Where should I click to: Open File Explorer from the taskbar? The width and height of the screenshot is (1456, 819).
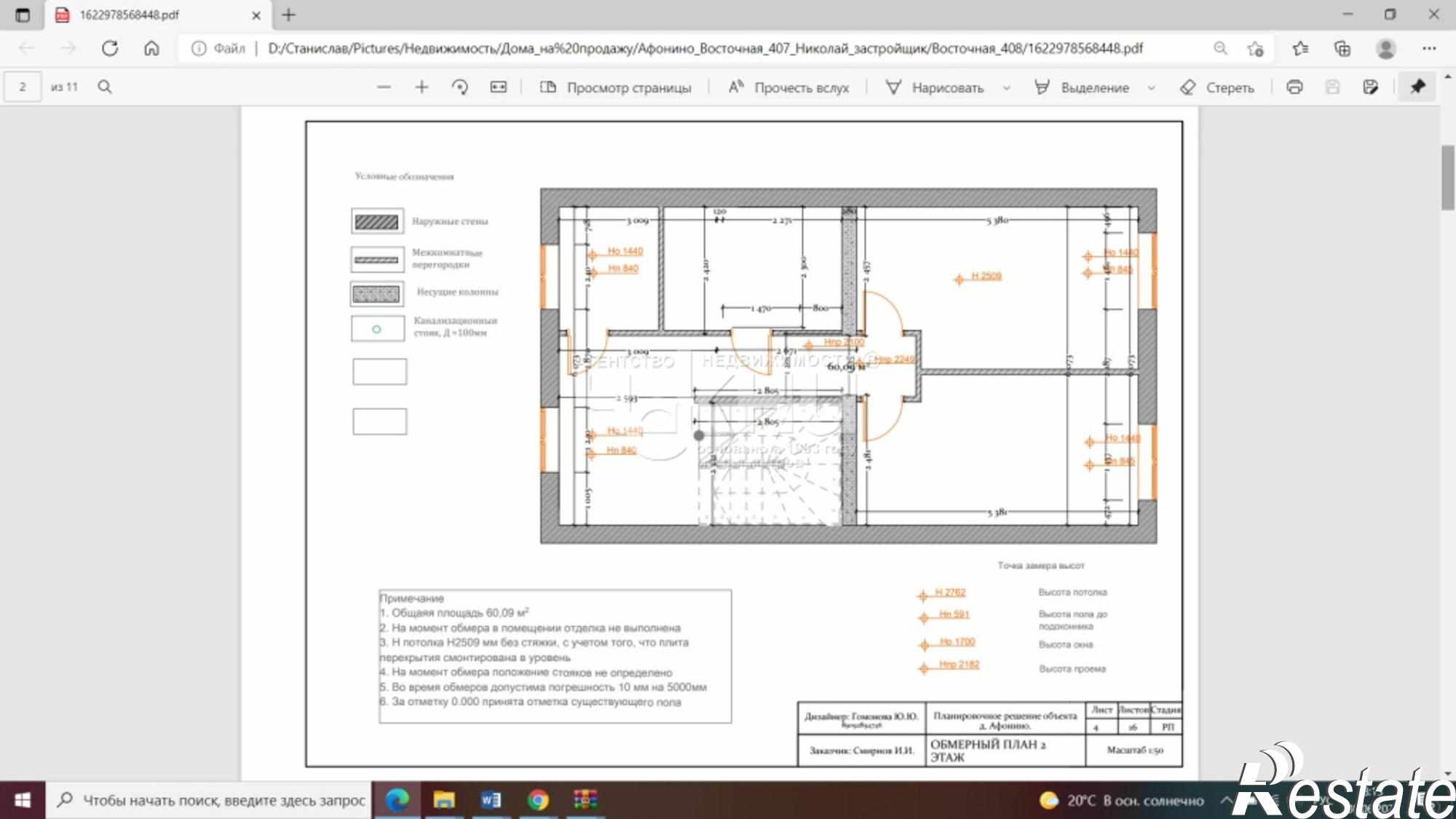click(x=444, y=800)
